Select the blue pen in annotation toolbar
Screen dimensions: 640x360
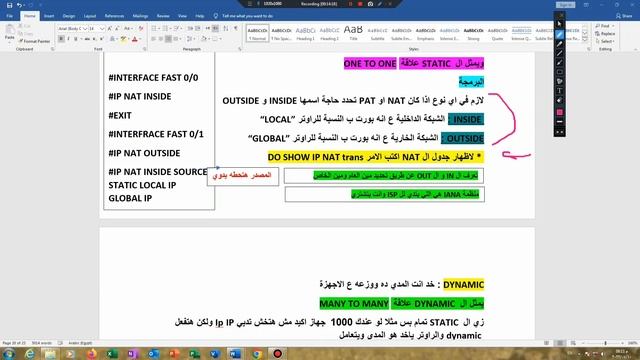560,34
